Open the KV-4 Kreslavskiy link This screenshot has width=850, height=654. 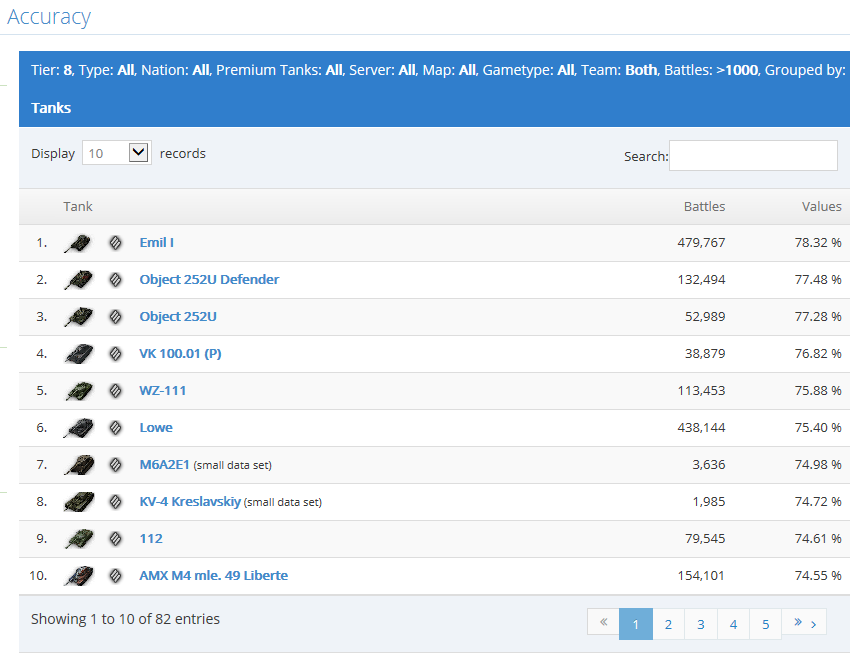point(190,501)
